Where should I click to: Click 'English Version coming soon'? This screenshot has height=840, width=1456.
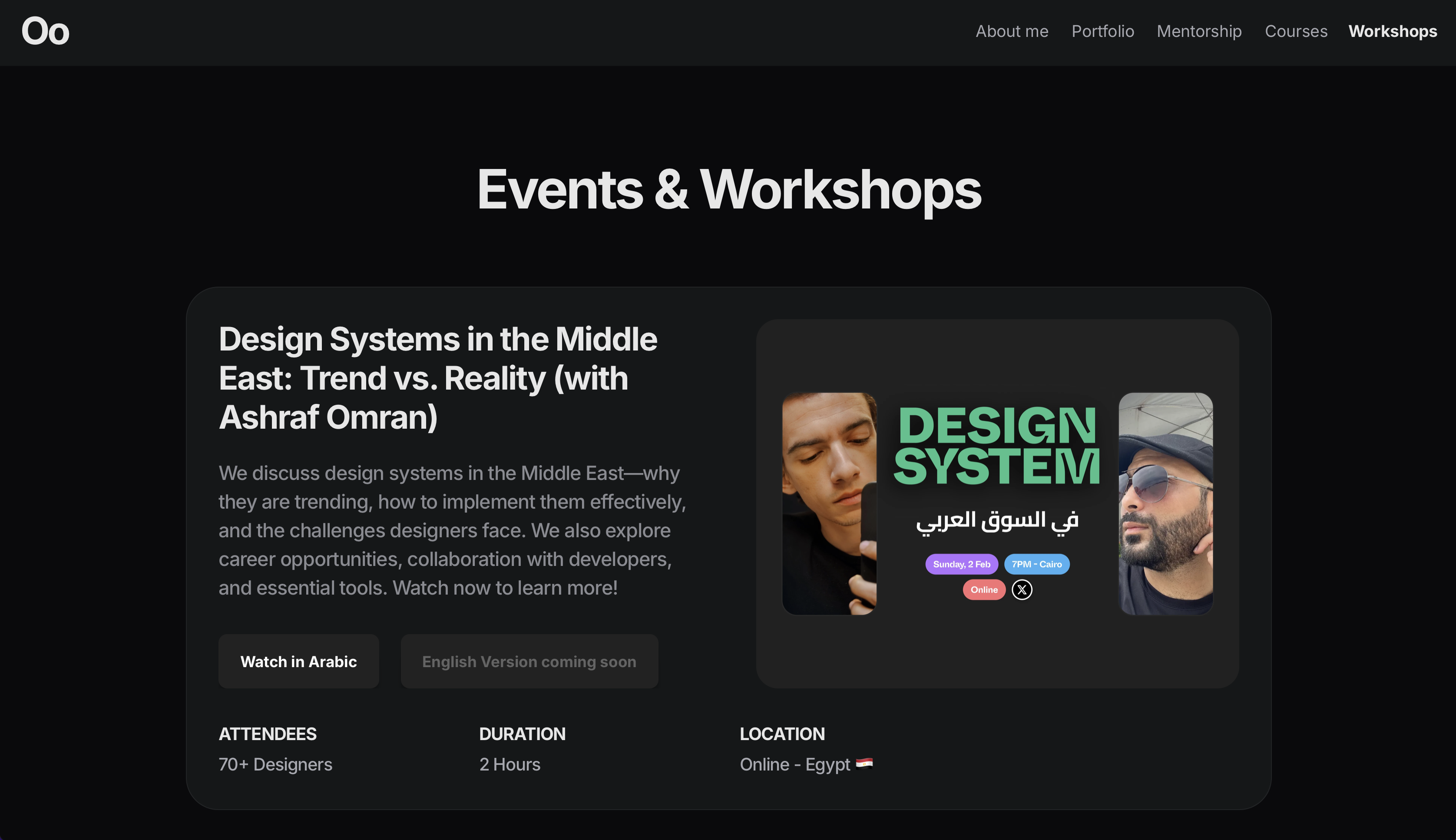(x=528, y=661)
